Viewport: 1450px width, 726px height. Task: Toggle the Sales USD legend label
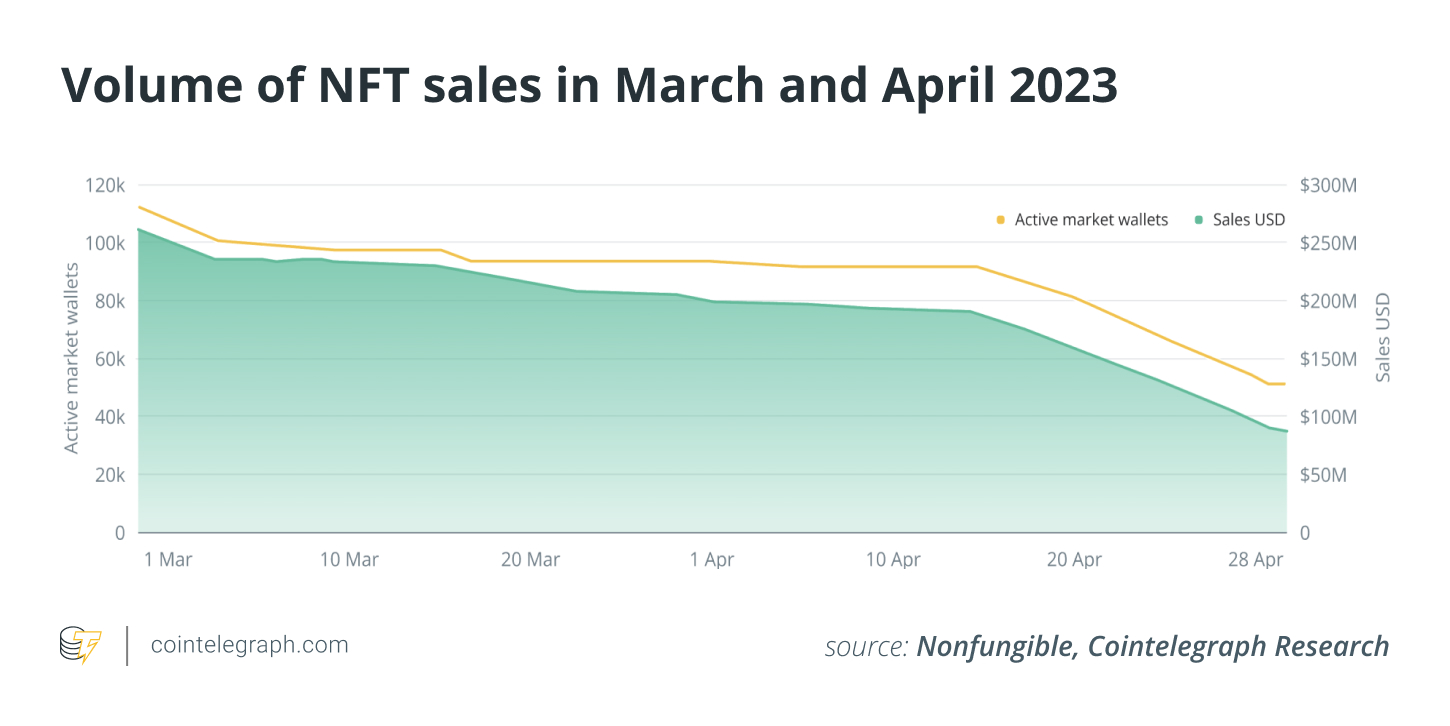pos(1249,220)
